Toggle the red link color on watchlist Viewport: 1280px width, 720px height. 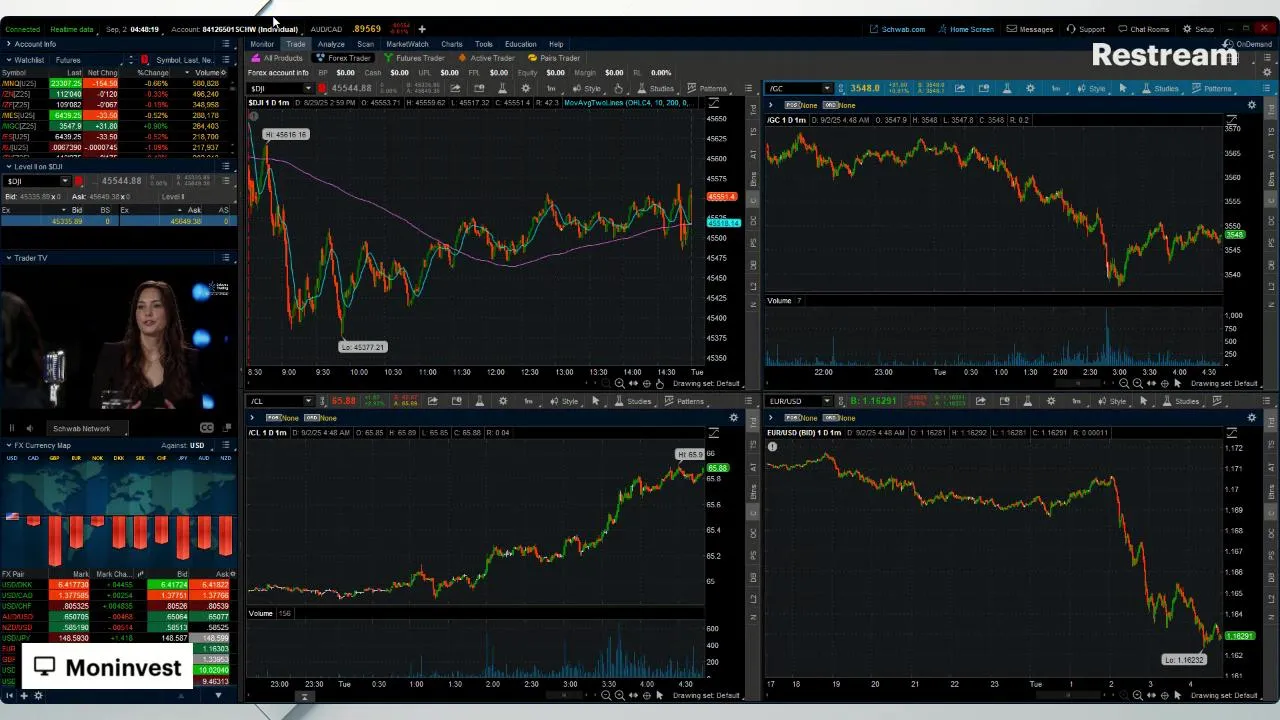145,60
